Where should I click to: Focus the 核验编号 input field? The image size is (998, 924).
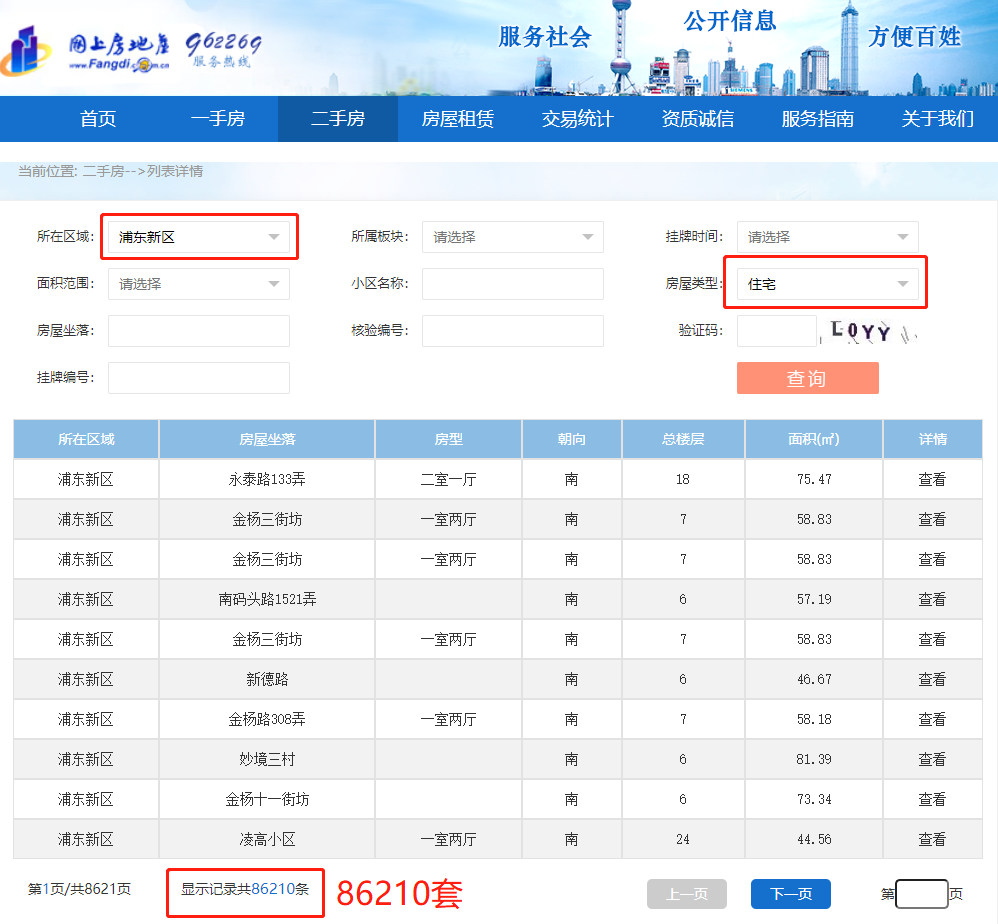pyautogui.click(x=512, y=331)
